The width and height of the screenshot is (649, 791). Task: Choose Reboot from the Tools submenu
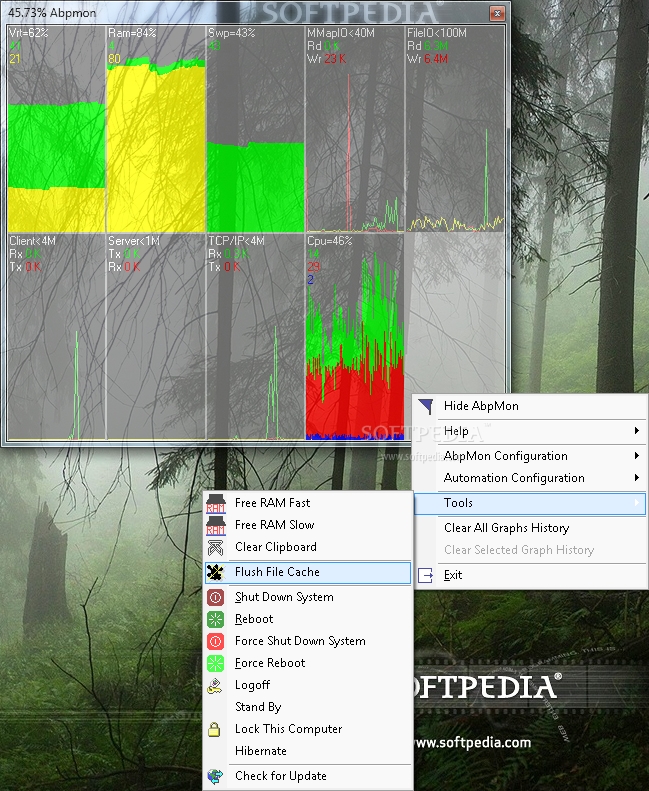308,619
